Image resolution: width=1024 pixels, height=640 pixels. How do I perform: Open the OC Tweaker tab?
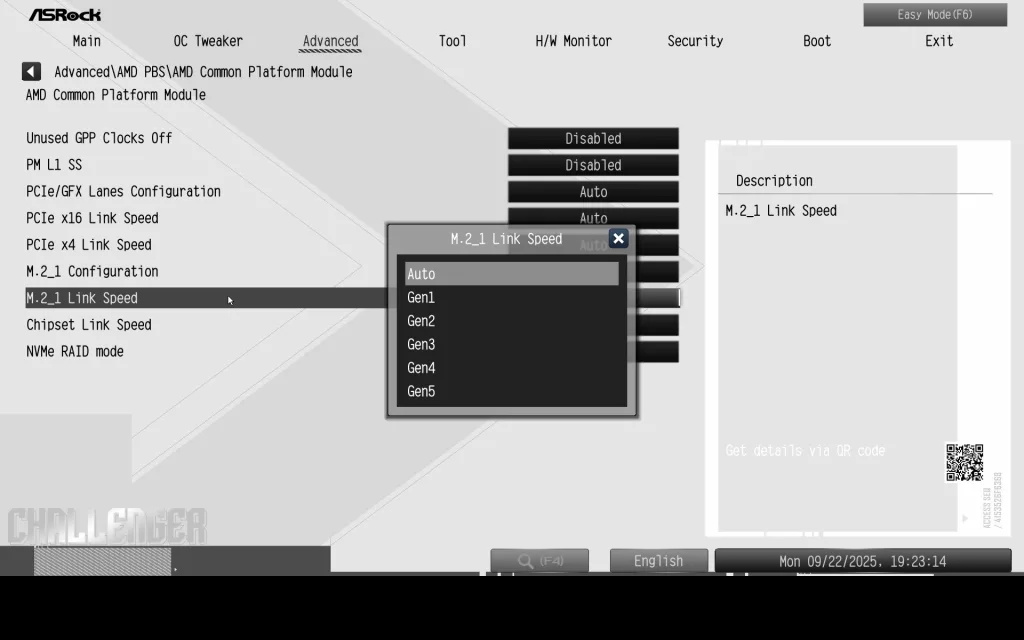208,41
